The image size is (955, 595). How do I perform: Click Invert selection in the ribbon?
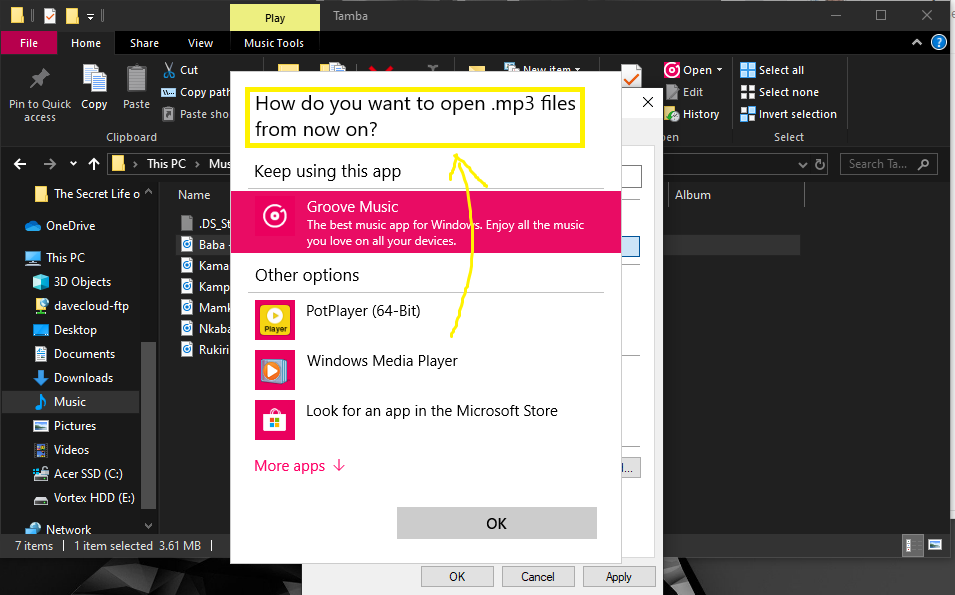coord(789,114)
